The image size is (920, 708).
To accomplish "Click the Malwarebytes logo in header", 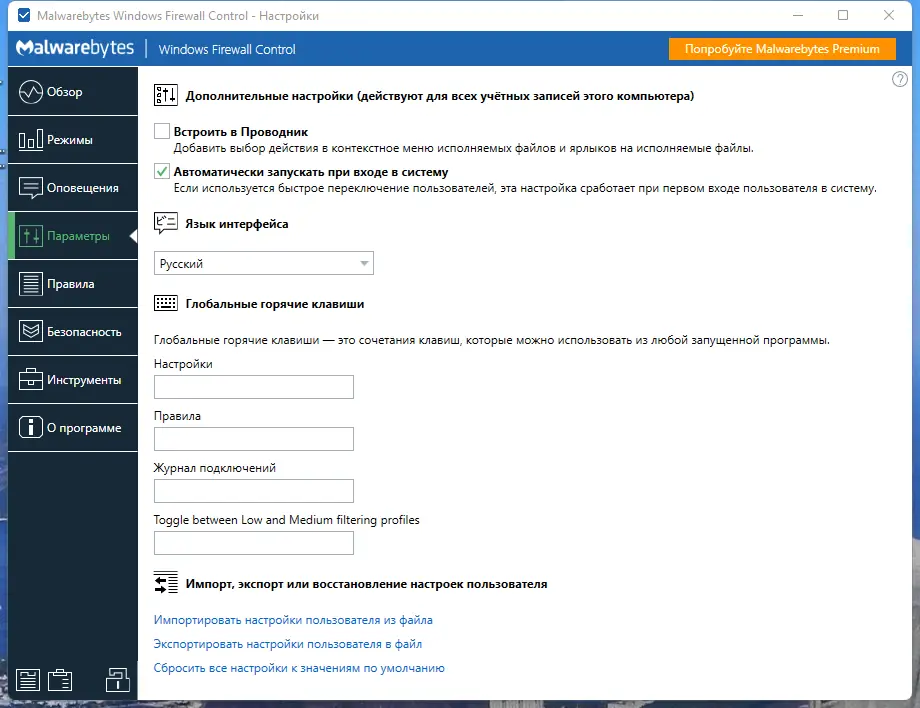I will (x=75, y=48).
